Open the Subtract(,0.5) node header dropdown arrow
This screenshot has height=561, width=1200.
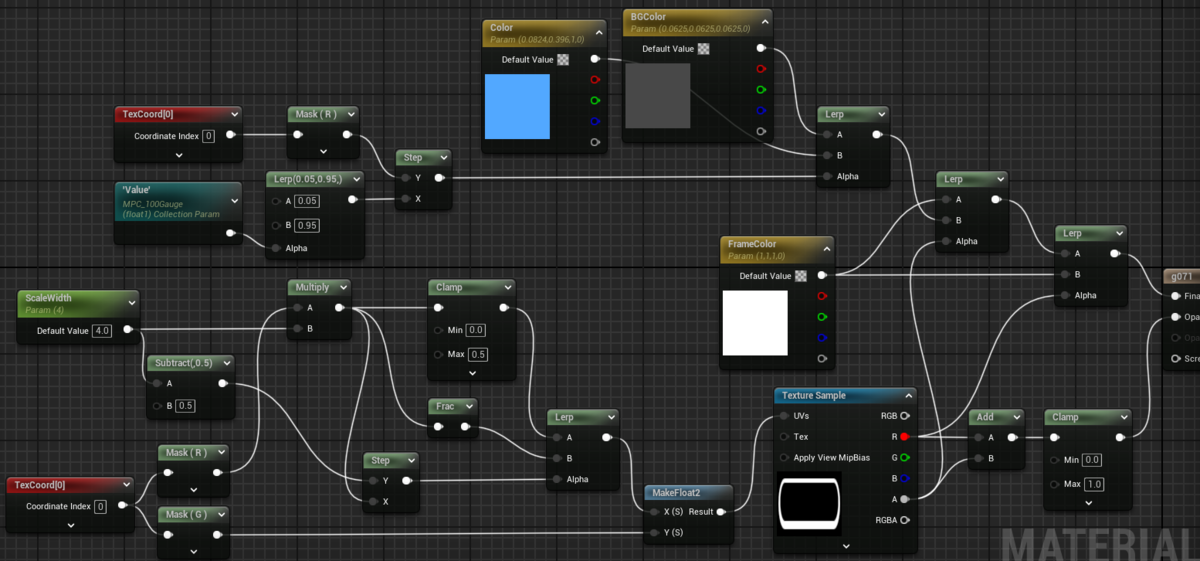(226, 362)
